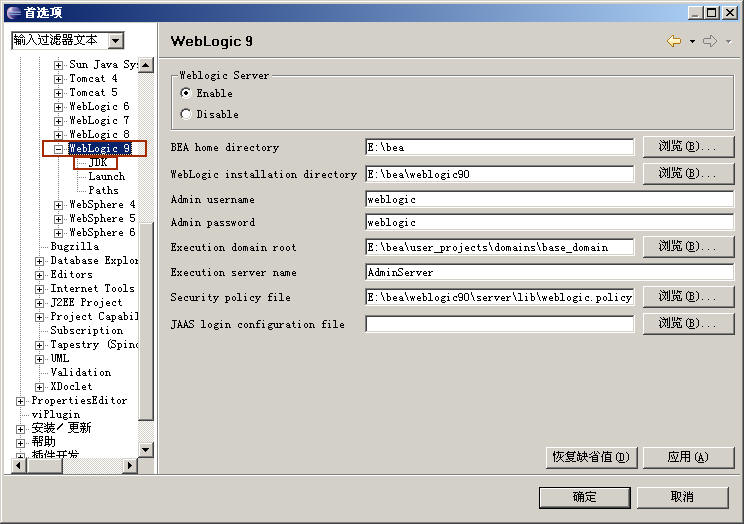Viewport: 744px width, 524px height.
Task: Expand the Internet Tools node
Action: (x=39, y=289)
